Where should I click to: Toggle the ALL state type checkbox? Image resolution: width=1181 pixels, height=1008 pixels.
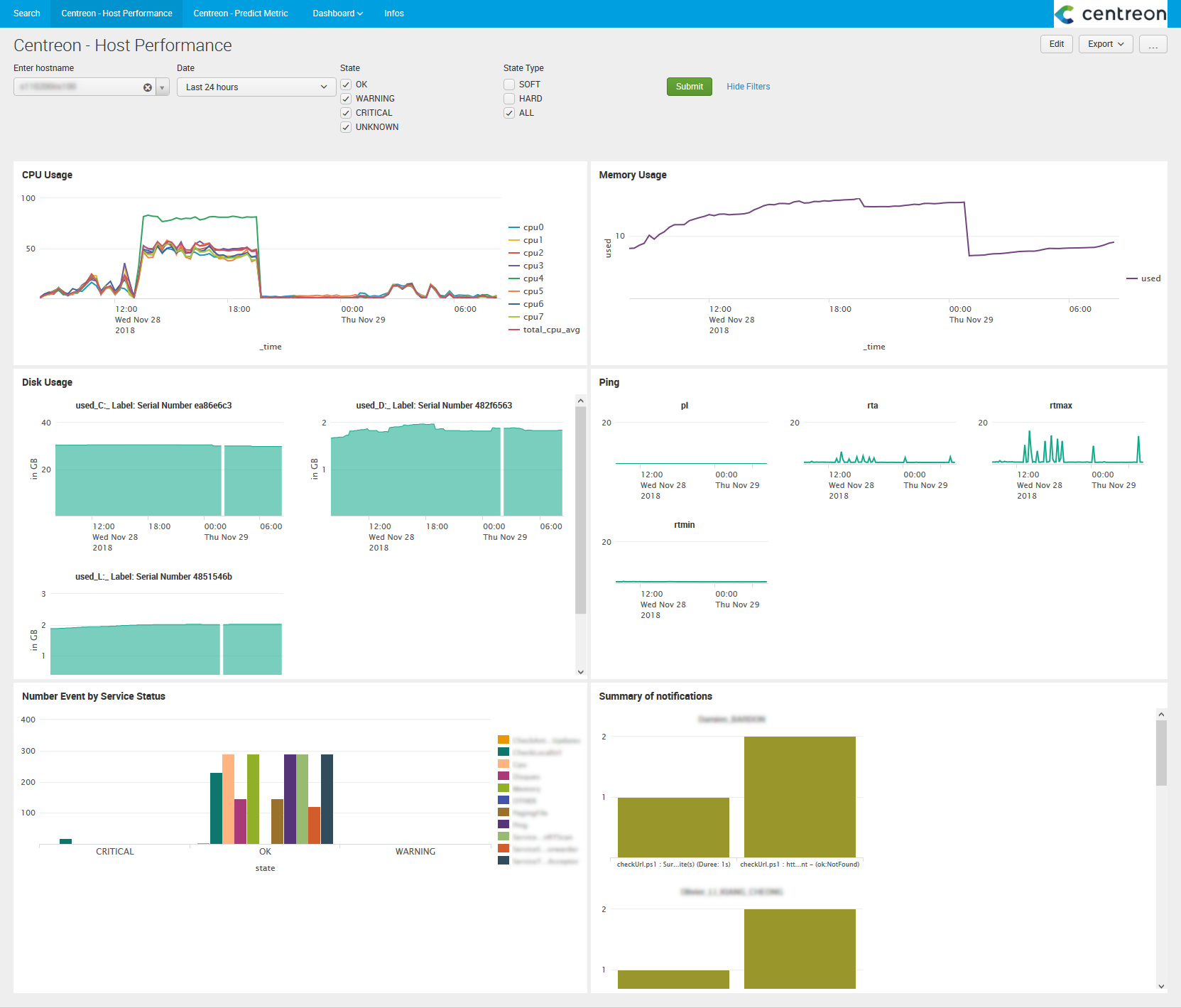(509, 113)
